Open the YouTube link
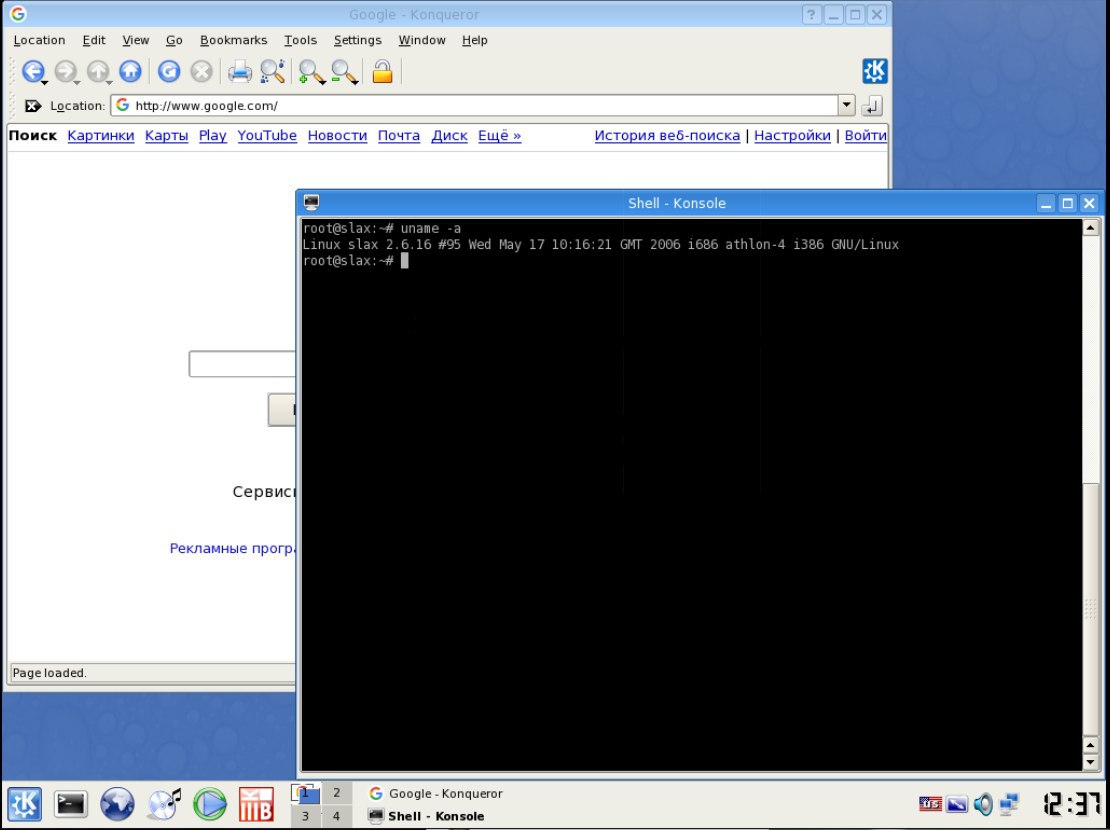 267,135
